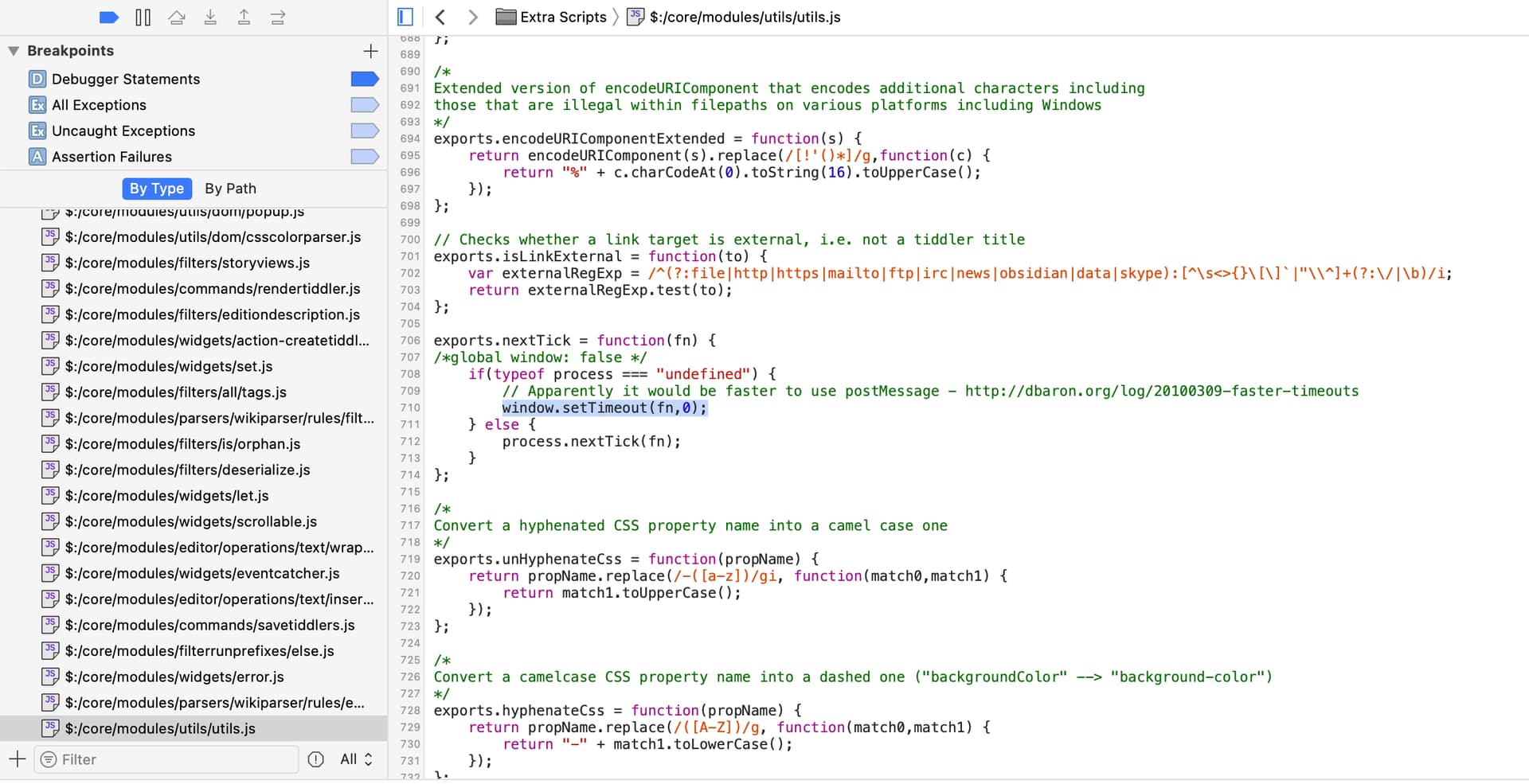Screen dimensions: 1529x784
Task: Open the add breakpoint menu
Action: pos(370,51)
